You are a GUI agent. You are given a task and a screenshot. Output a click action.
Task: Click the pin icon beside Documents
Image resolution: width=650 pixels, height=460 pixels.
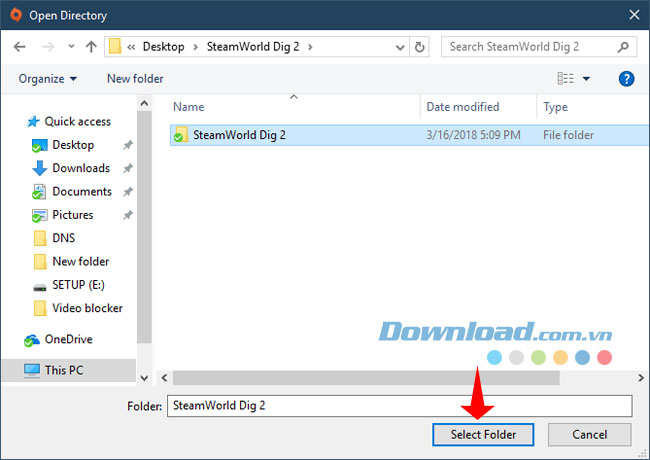[128, 191]
